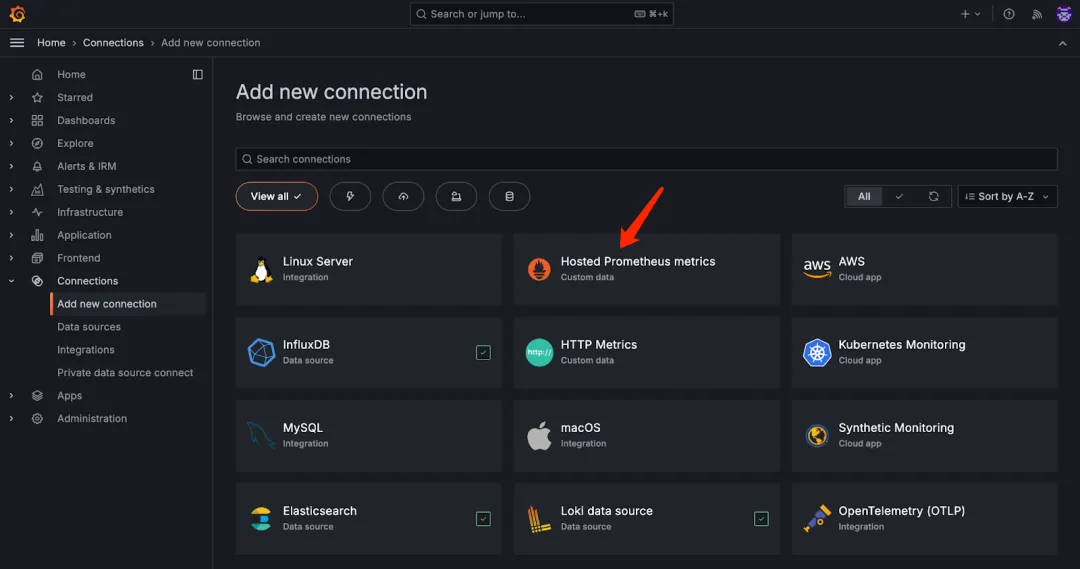
Task: Open the MySQL integration card
Action: pyautogui.click(x=368, y=435)
